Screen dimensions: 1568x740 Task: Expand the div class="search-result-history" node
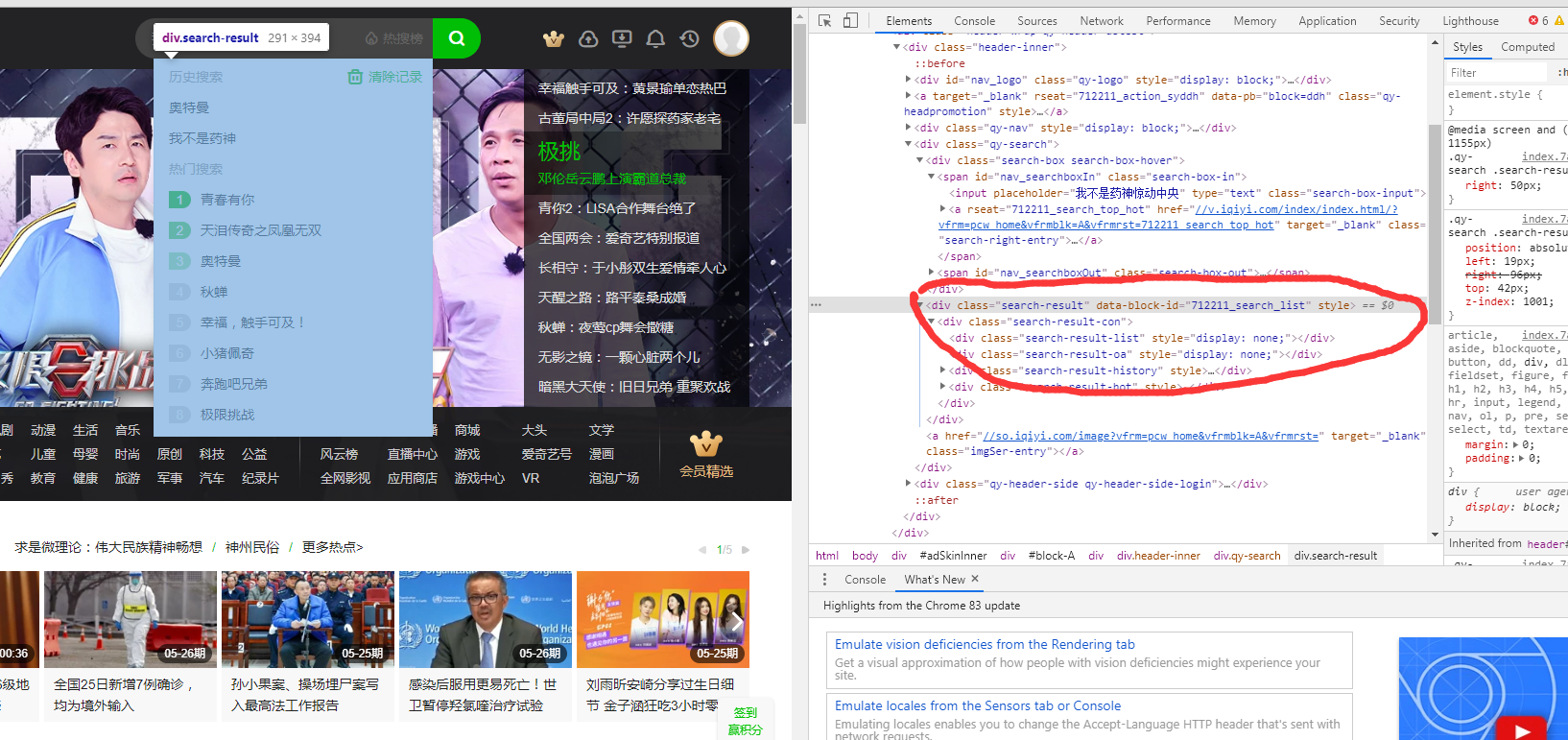[942, 370]
